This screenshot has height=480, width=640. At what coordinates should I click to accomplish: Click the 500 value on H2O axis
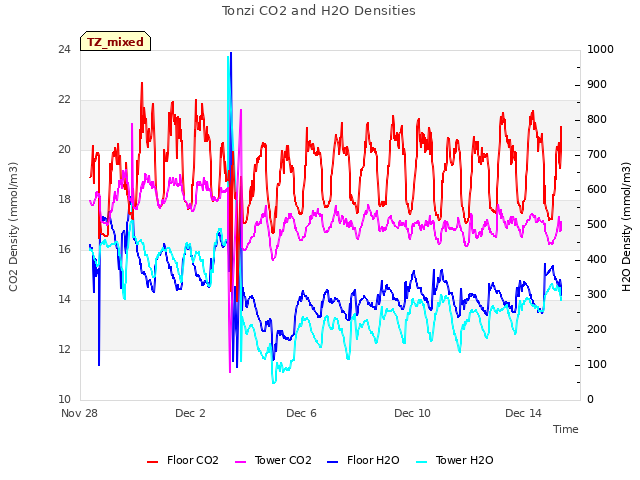point(597,225)
